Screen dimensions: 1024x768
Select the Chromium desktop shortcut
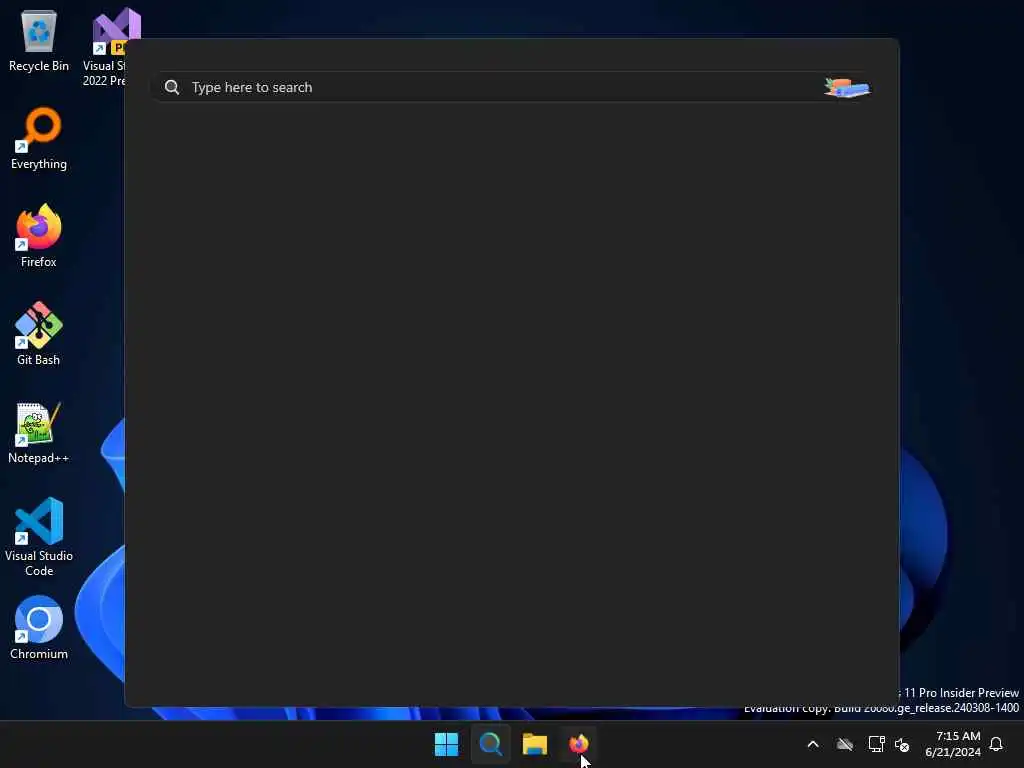pyautogui.click(x=39, y=628)
